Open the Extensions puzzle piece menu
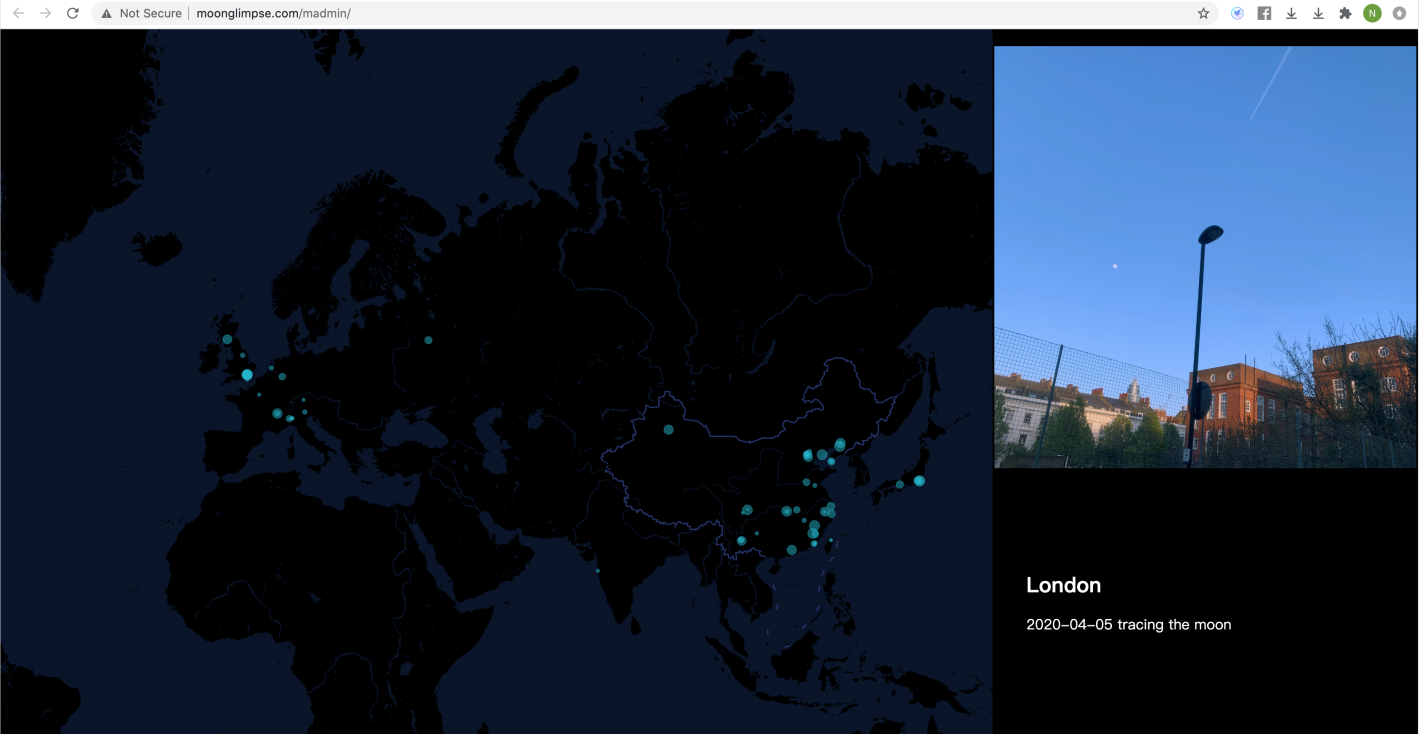 pos(1345,13)
